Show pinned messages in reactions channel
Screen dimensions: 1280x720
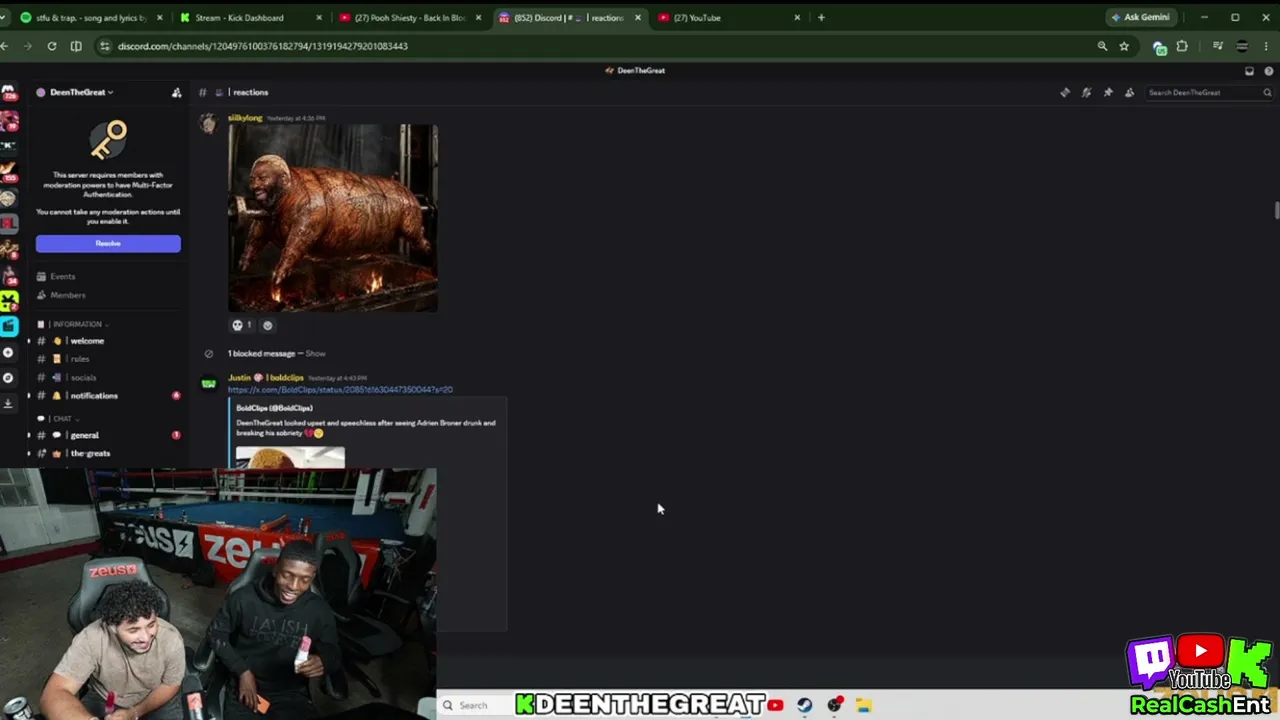click(x=1108, y=92)
